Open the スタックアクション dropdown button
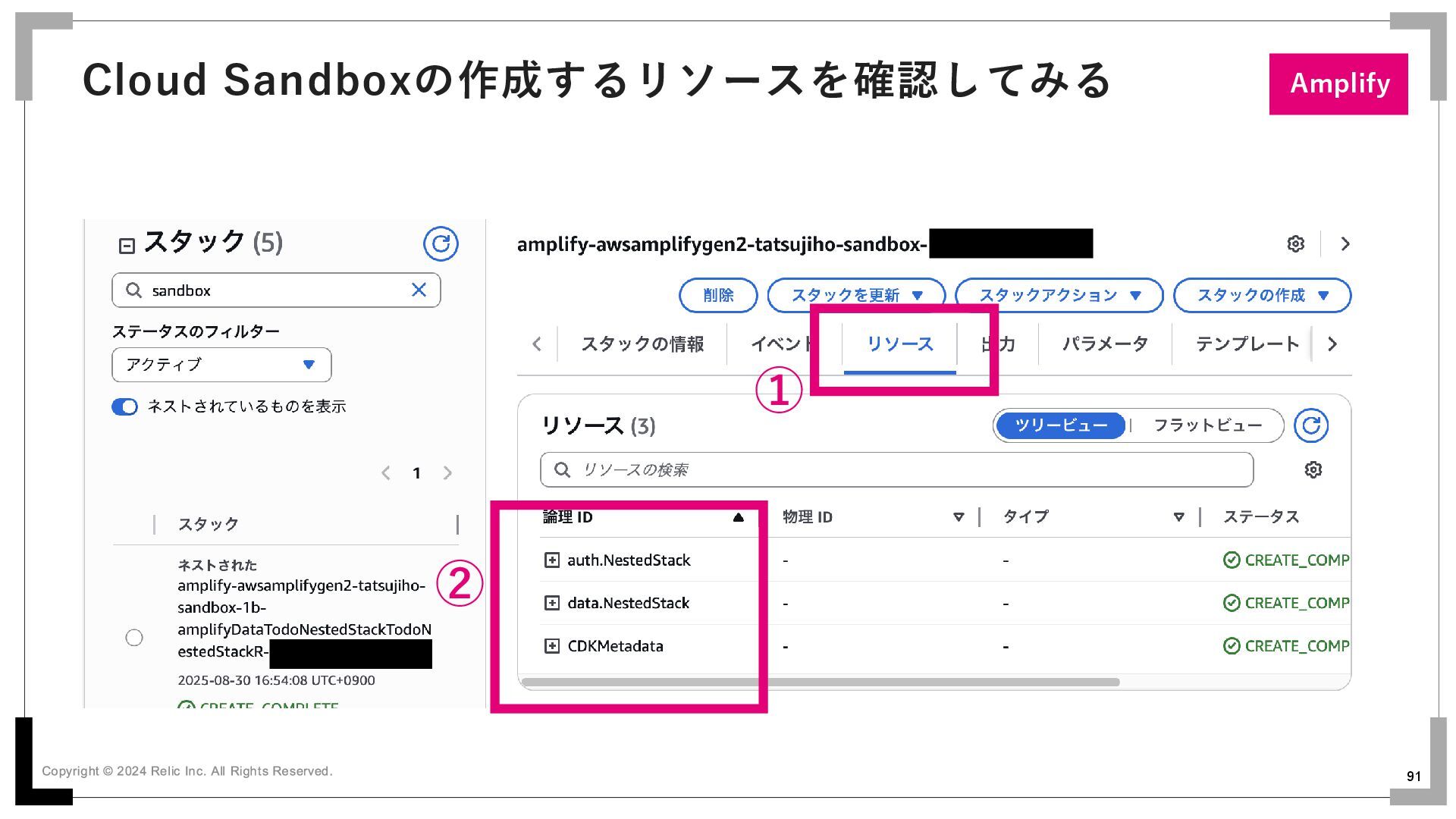1456x819 pixels. (x=1059, y=295)
